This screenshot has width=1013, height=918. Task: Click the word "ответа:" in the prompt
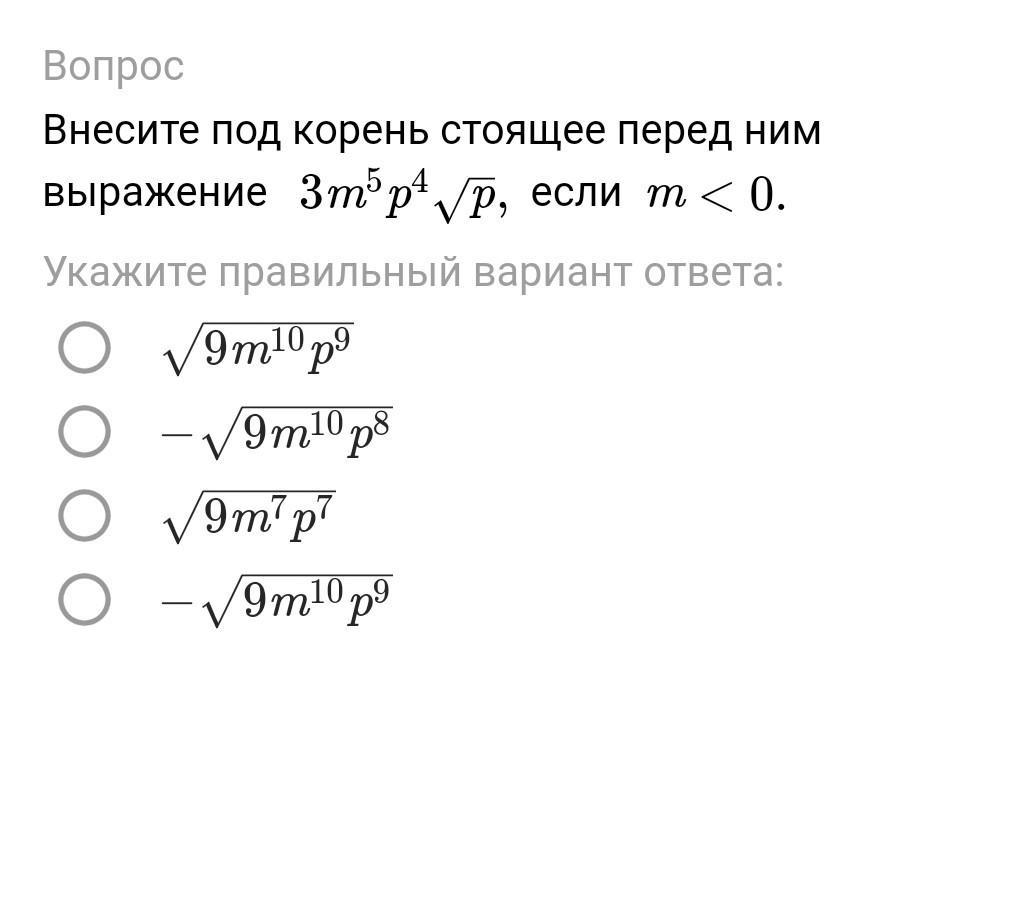coord(714,273)
